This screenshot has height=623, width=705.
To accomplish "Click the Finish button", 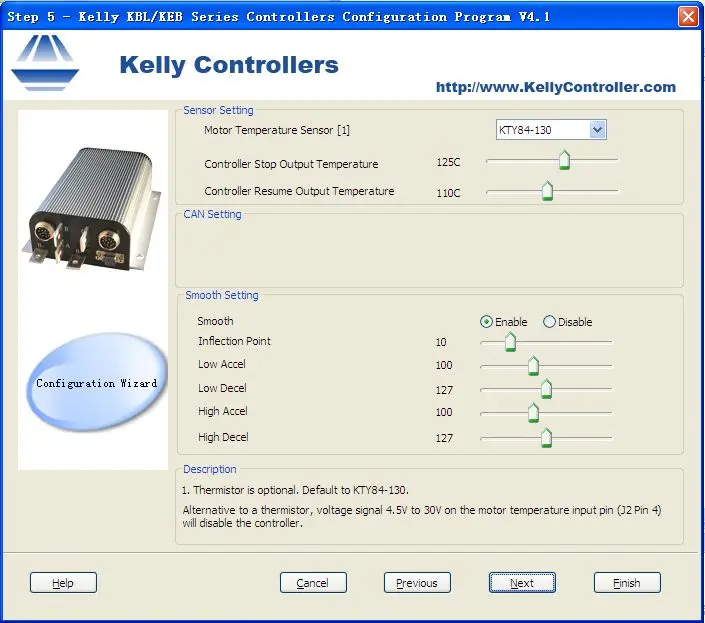I will pos(627,583).
